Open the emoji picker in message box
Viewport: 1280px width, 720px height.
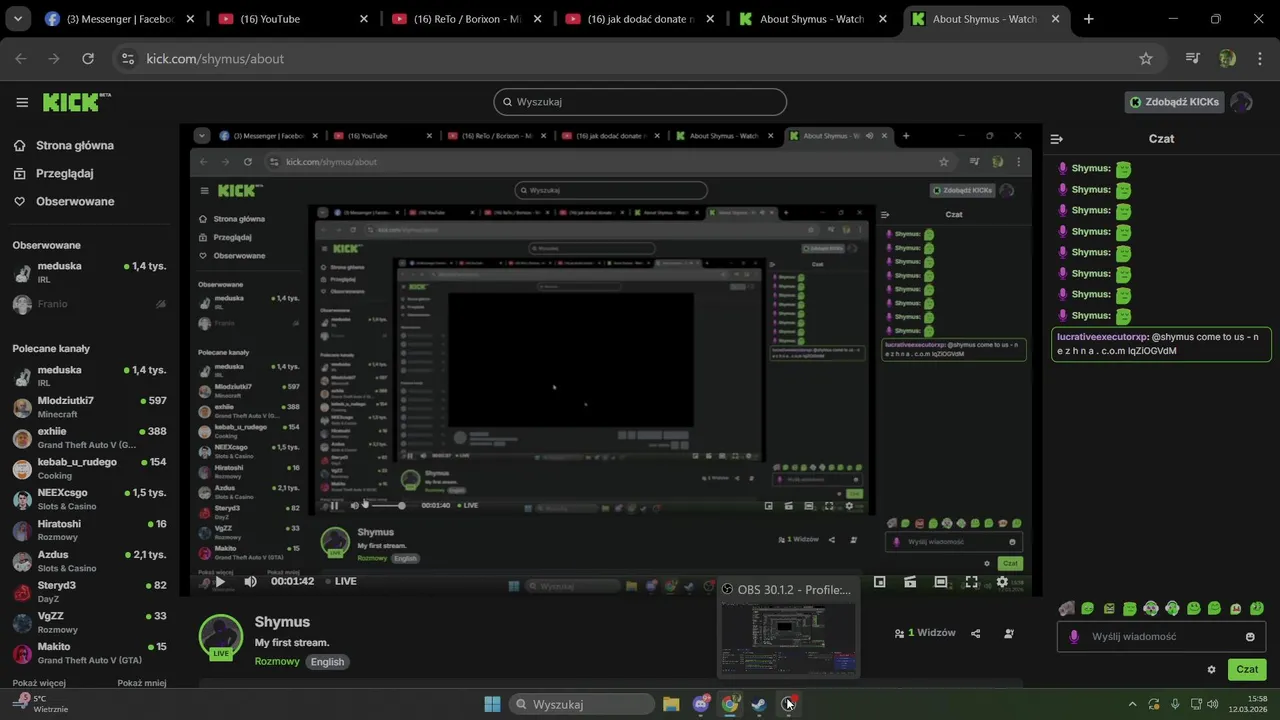click(1250, 637)
